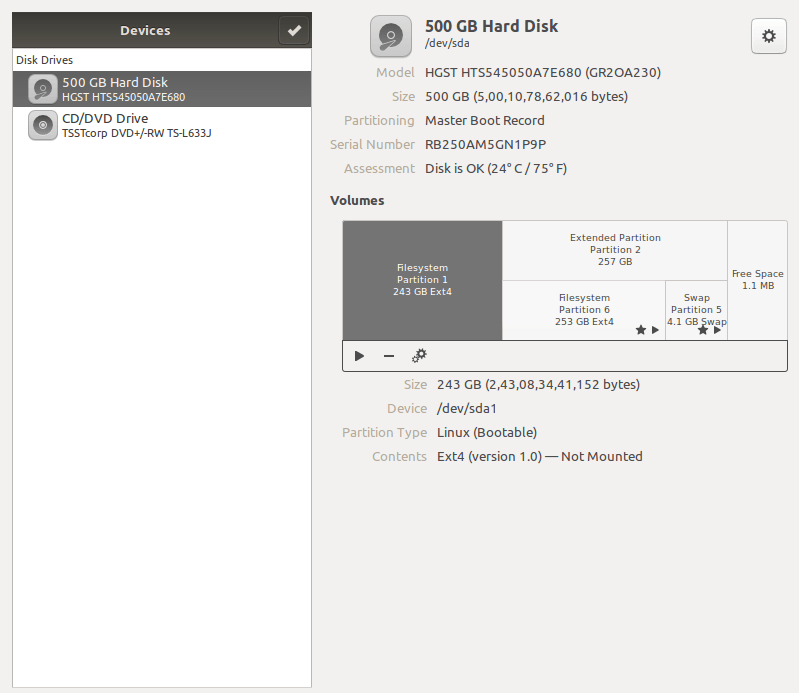The image size is (799, 693).
Task: Select the CD/DVD Drive entry
Action: pos(160,126)
